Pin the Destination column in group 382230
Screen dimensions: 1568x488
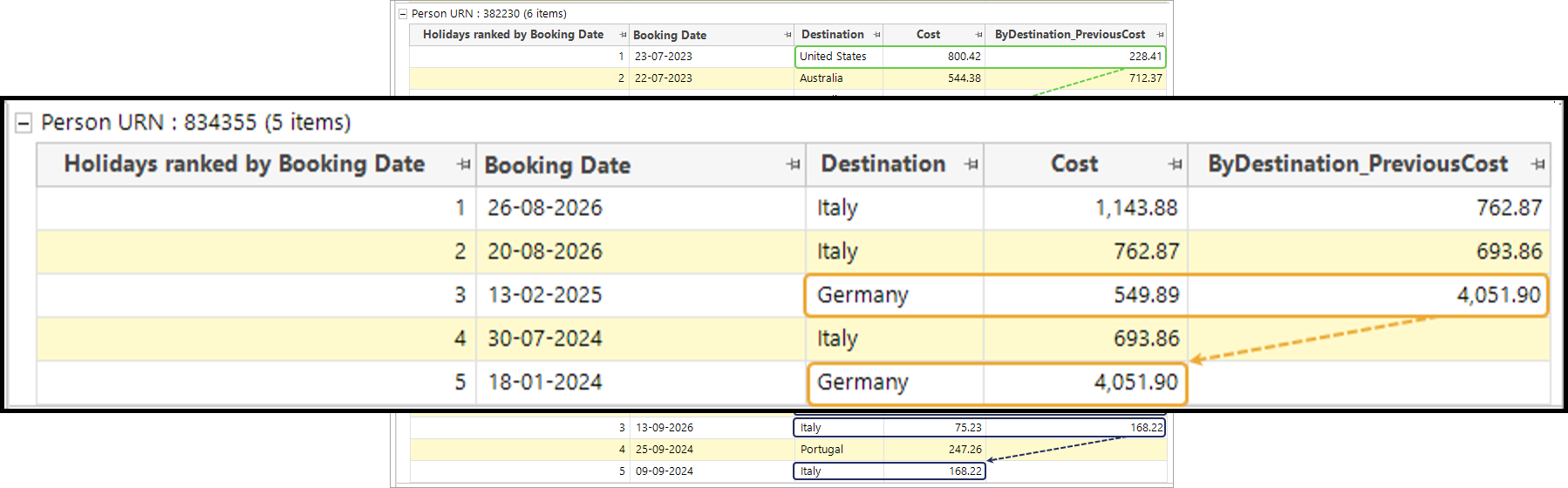tap(876, 35)
